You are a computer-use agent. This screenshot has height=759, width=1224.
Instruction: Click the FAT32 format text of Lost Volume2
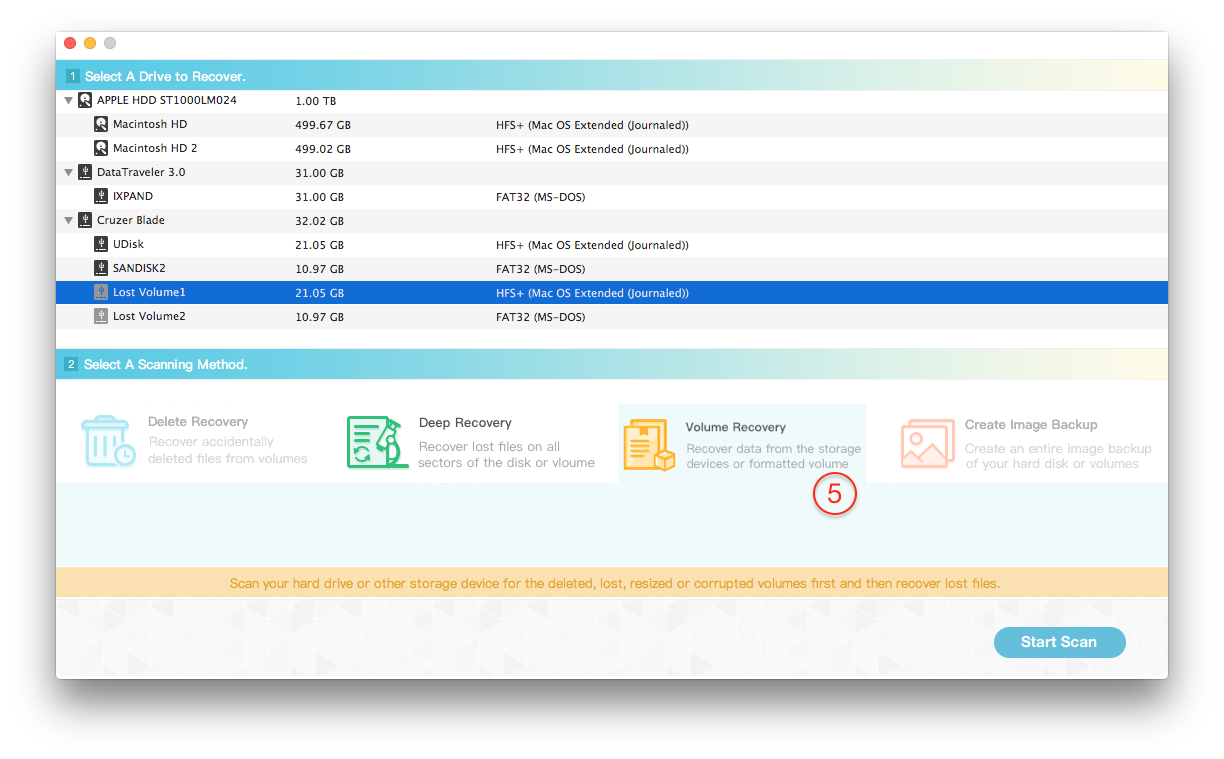pyautogui.click(x=540, y=317)
